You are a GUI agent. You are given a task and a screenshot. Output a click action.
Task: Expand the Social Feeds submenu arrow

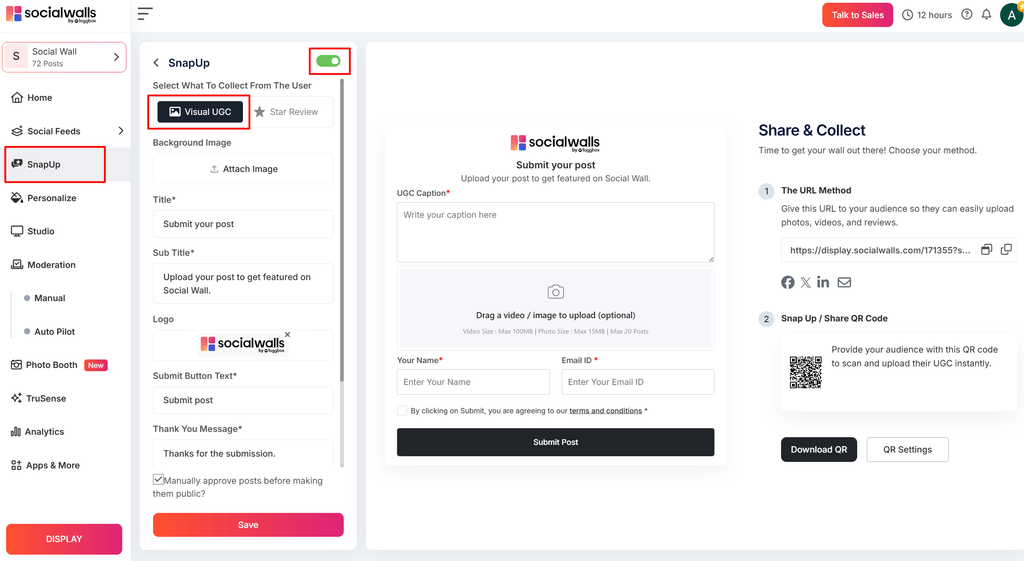pyautogui.click(x=121, y=131)
